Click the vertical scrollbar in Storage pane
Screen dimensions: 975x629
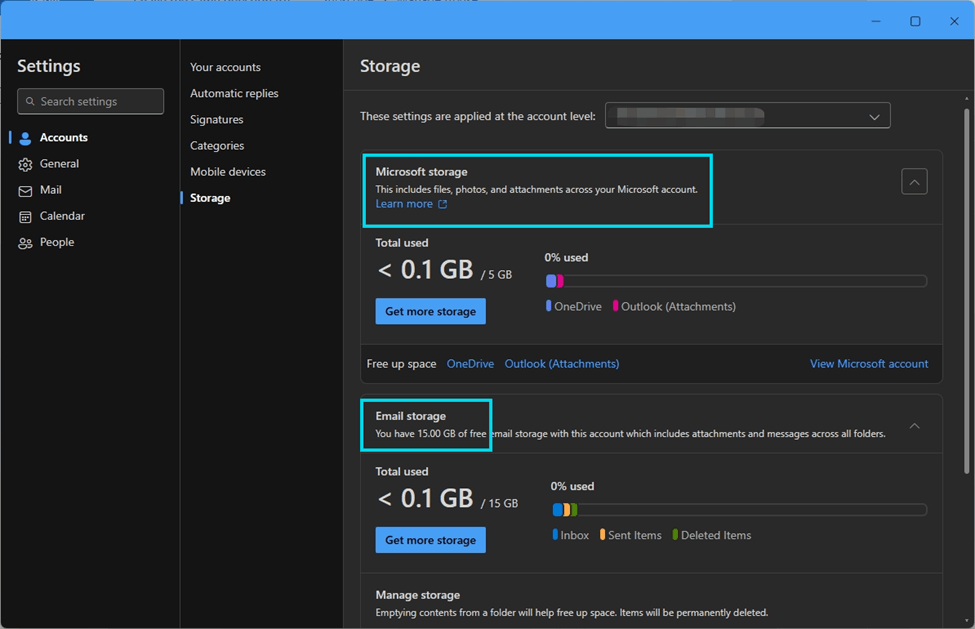click(966, 291)
